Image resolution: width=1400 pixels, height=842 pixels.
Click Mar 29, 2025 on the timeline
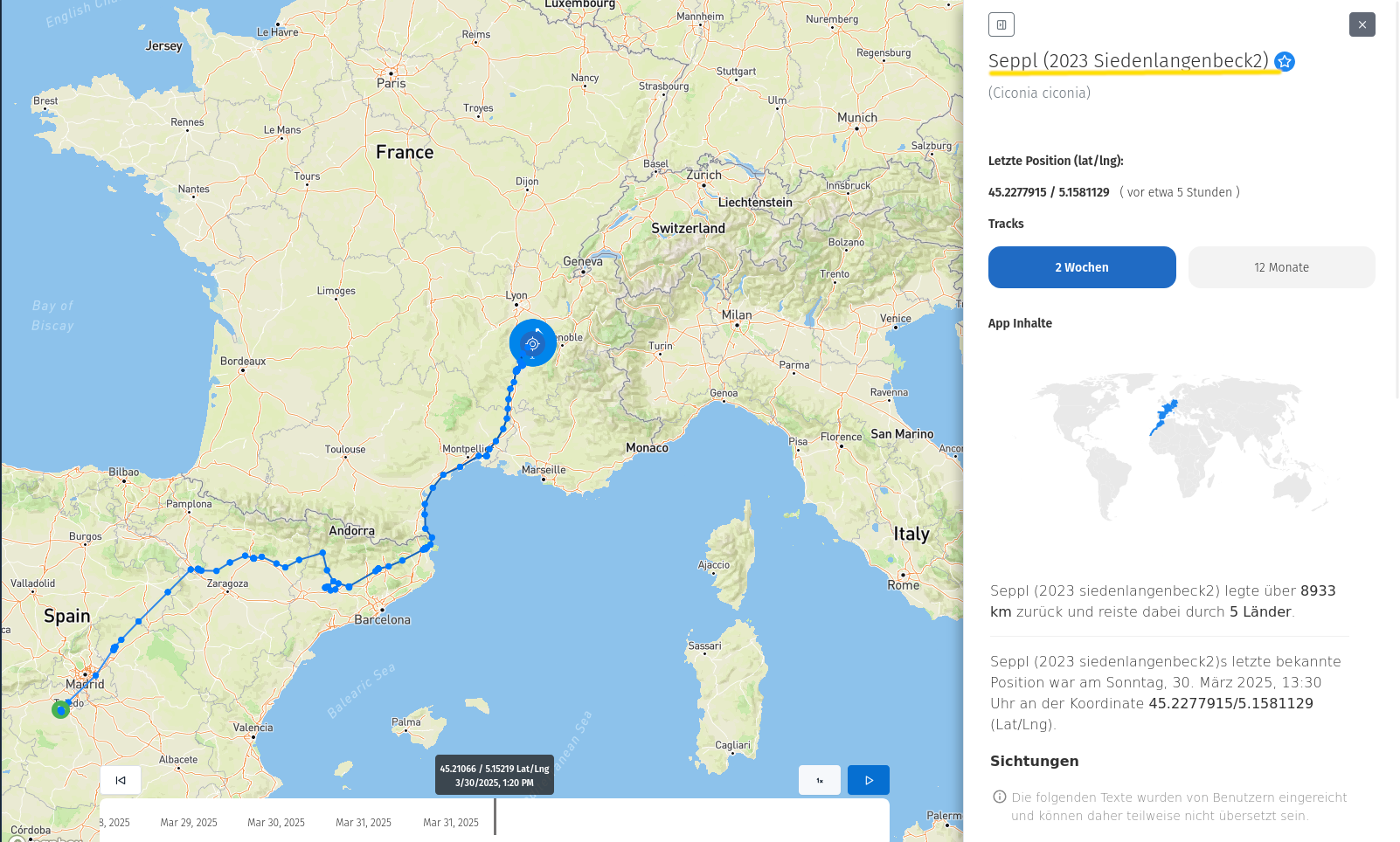point(189,823)
